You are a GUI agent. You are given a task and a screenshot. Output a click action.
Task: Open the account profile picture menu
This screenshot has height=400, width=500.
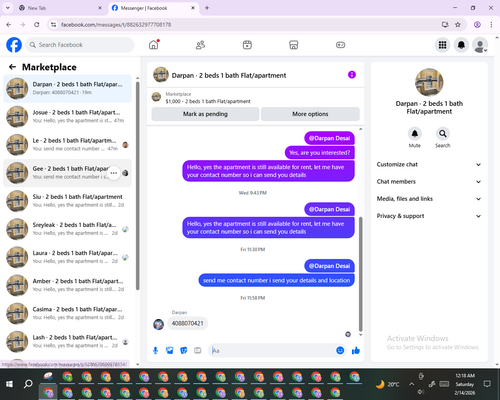click(480, 45)
